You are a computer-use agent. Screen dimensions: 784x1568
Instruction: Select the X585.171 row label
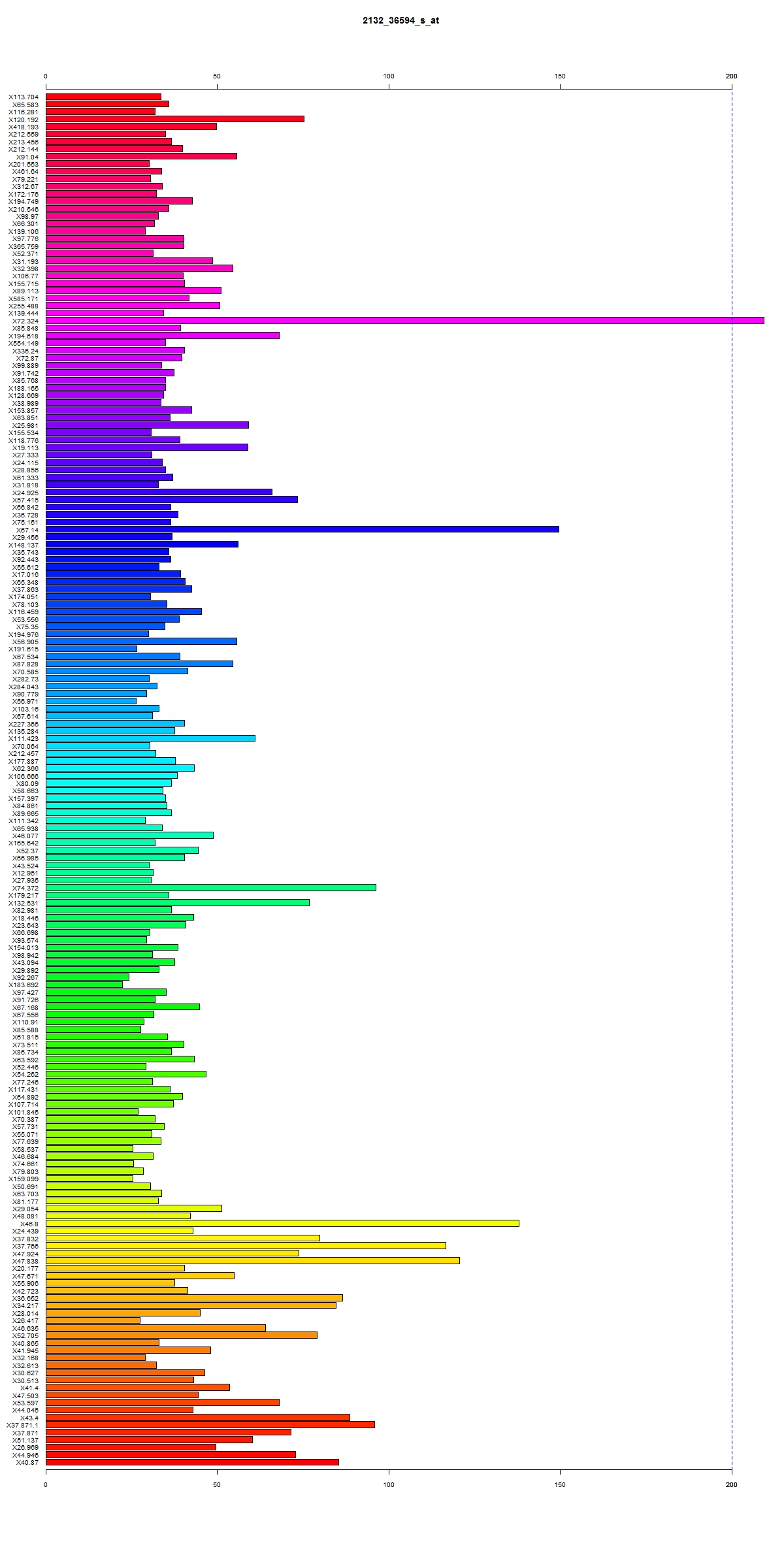24,299
